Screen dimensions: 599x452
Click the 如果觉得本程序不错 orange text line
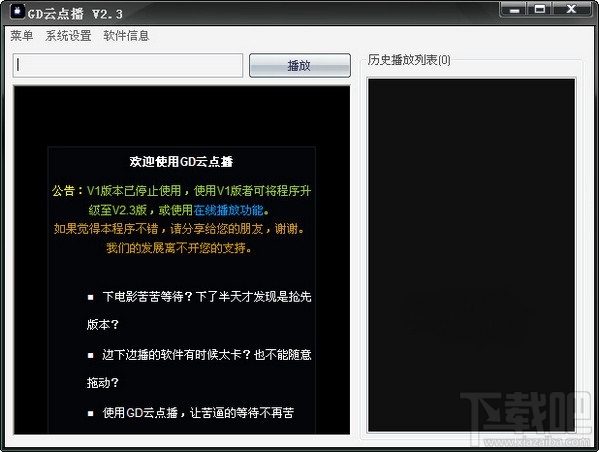(179, 229)
